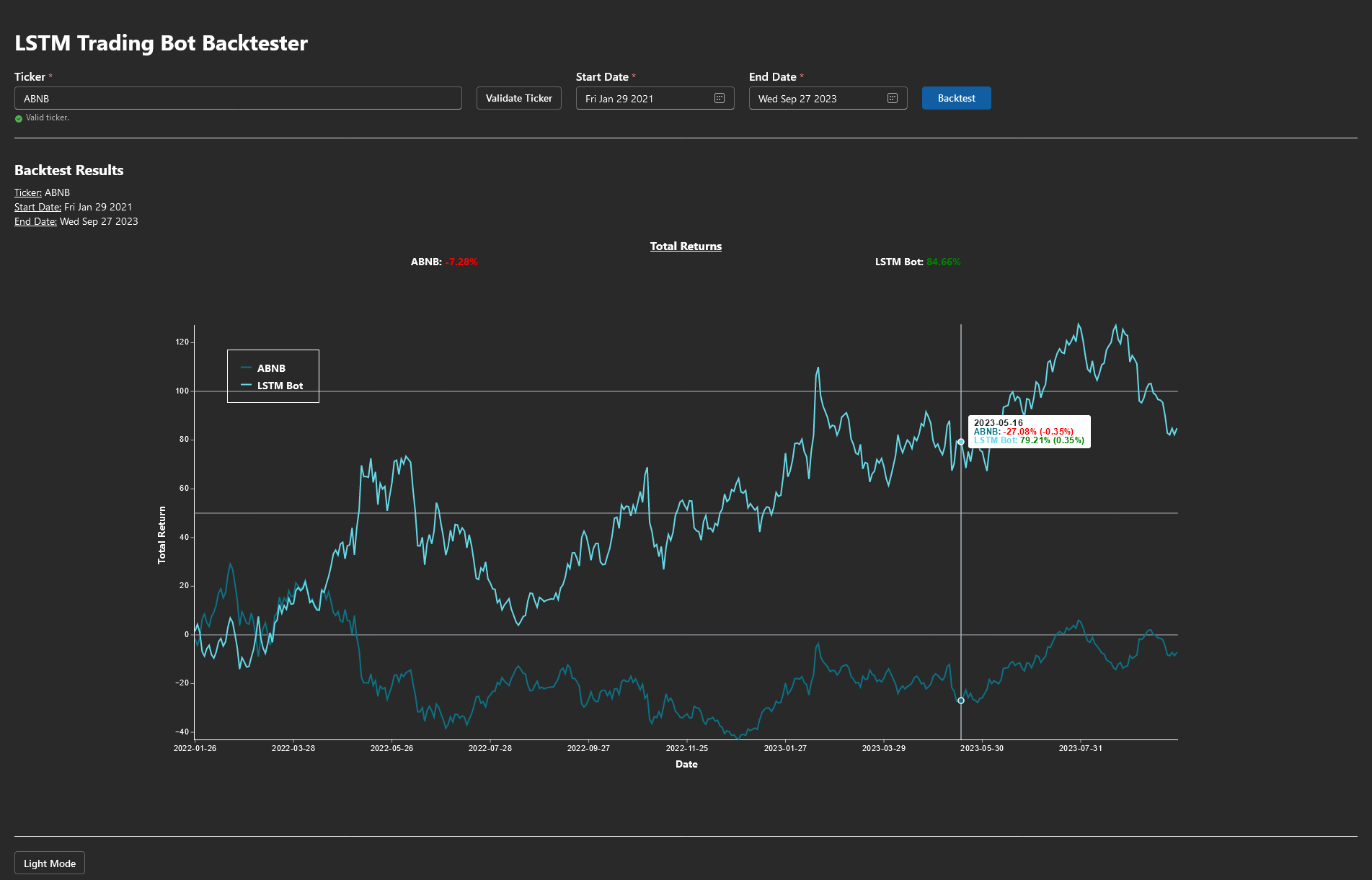1372x880 pixels.
Task: Click the Total Return y-axis title
Action: click(161, 535)
